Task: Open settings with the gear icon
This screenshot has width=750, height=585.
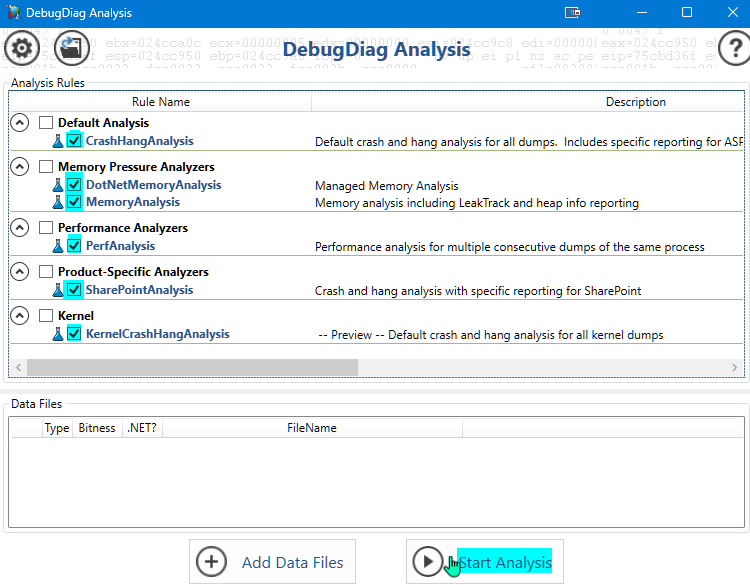Action: tap(21, 48)
